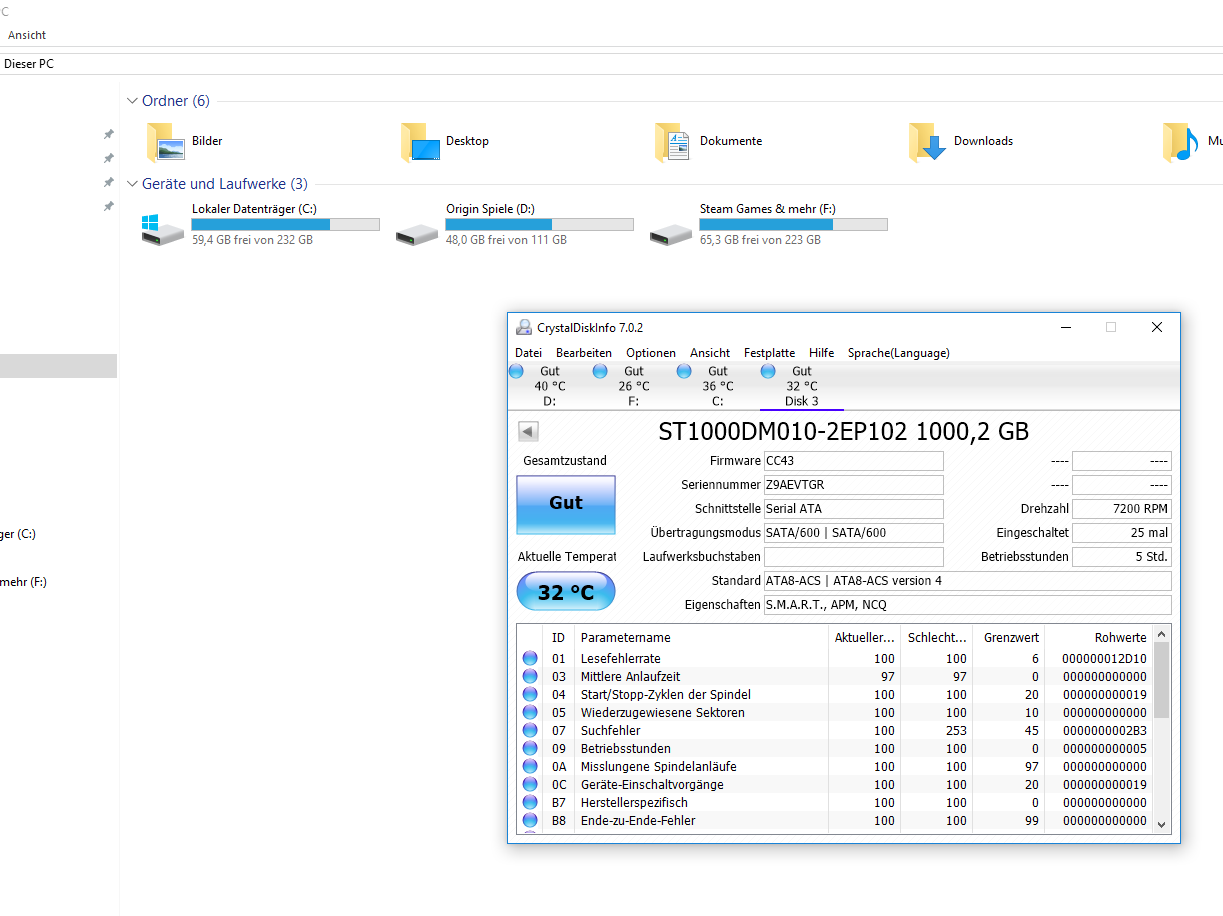Click health orb above Disk 3 tab
The image size is (1223, 916).
click(x=768, y=371)
